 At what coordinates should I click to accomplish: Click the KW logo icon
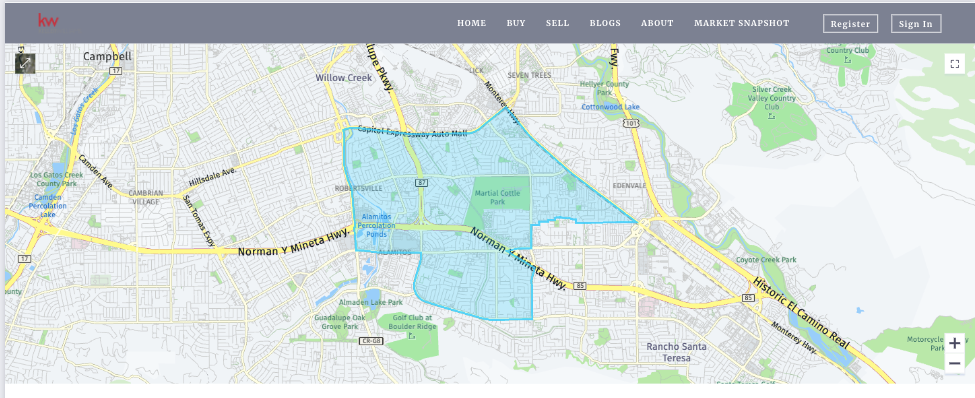[x=48, y=21]
